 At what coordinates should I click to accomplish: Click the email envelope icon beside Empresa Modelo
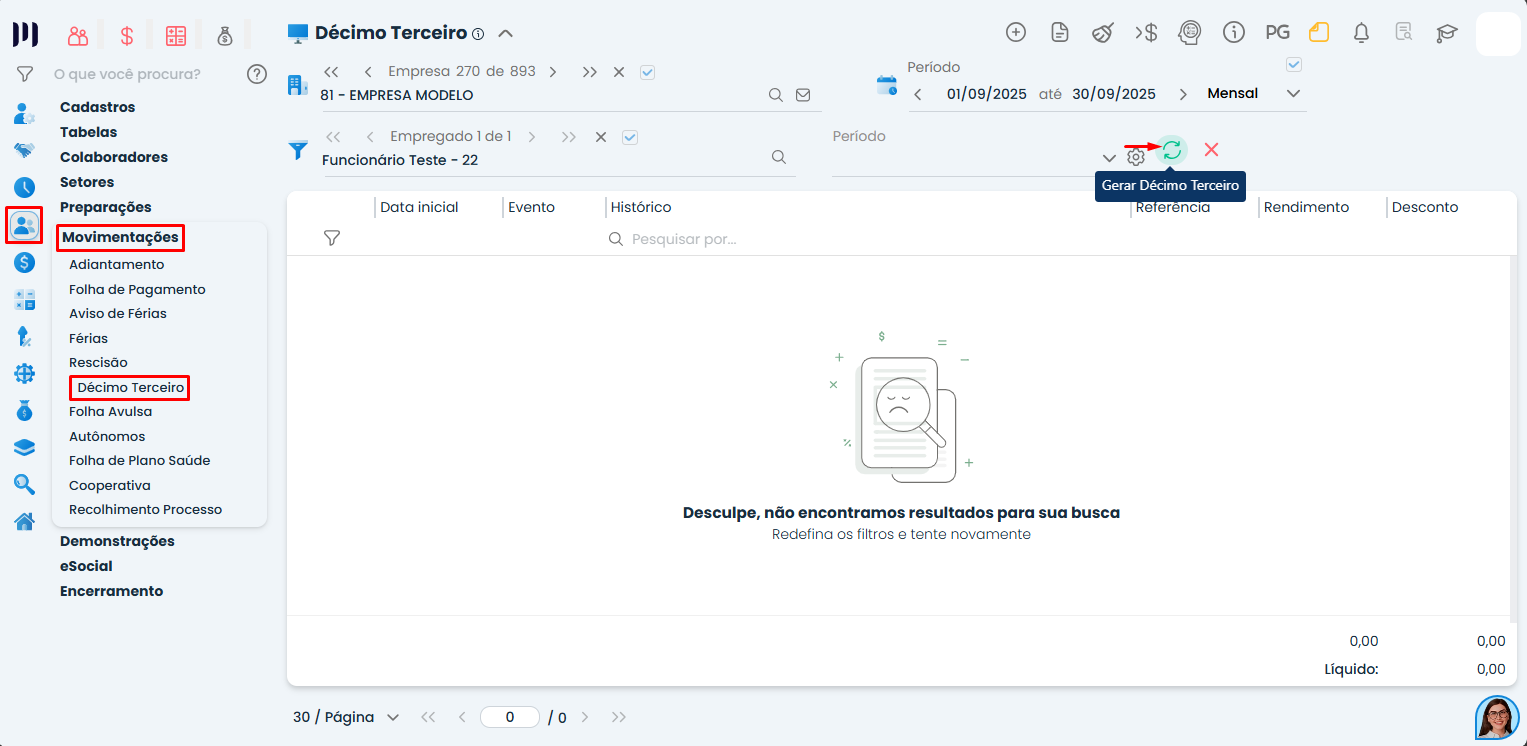(803, 95)
